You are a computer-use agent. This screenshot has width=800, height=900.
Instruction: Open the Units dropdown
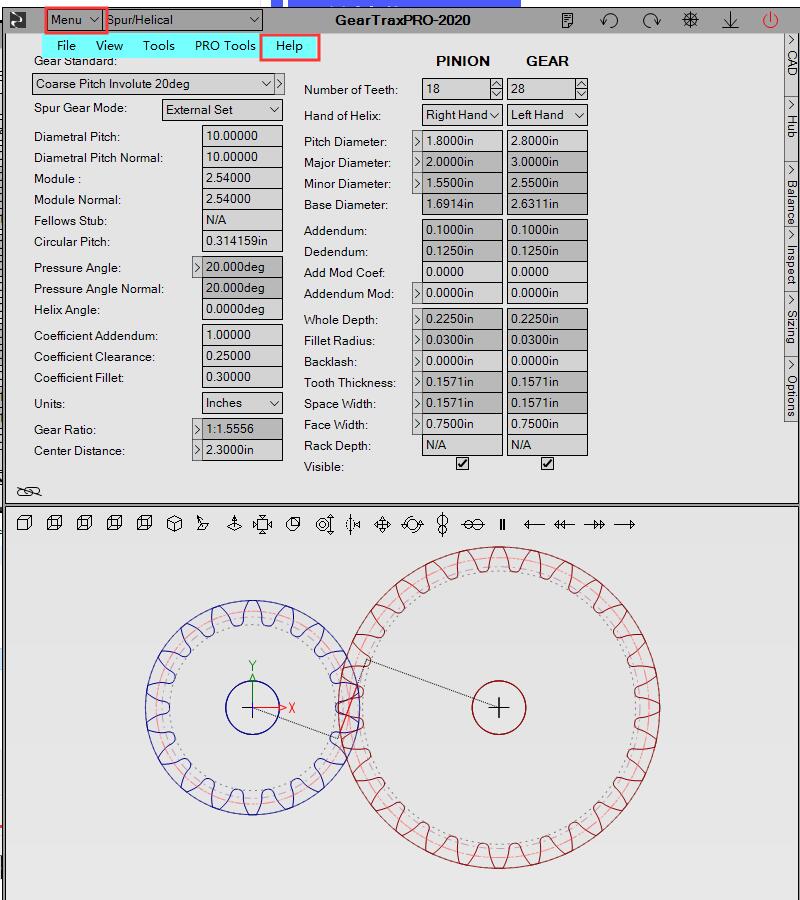coord(242,403)
